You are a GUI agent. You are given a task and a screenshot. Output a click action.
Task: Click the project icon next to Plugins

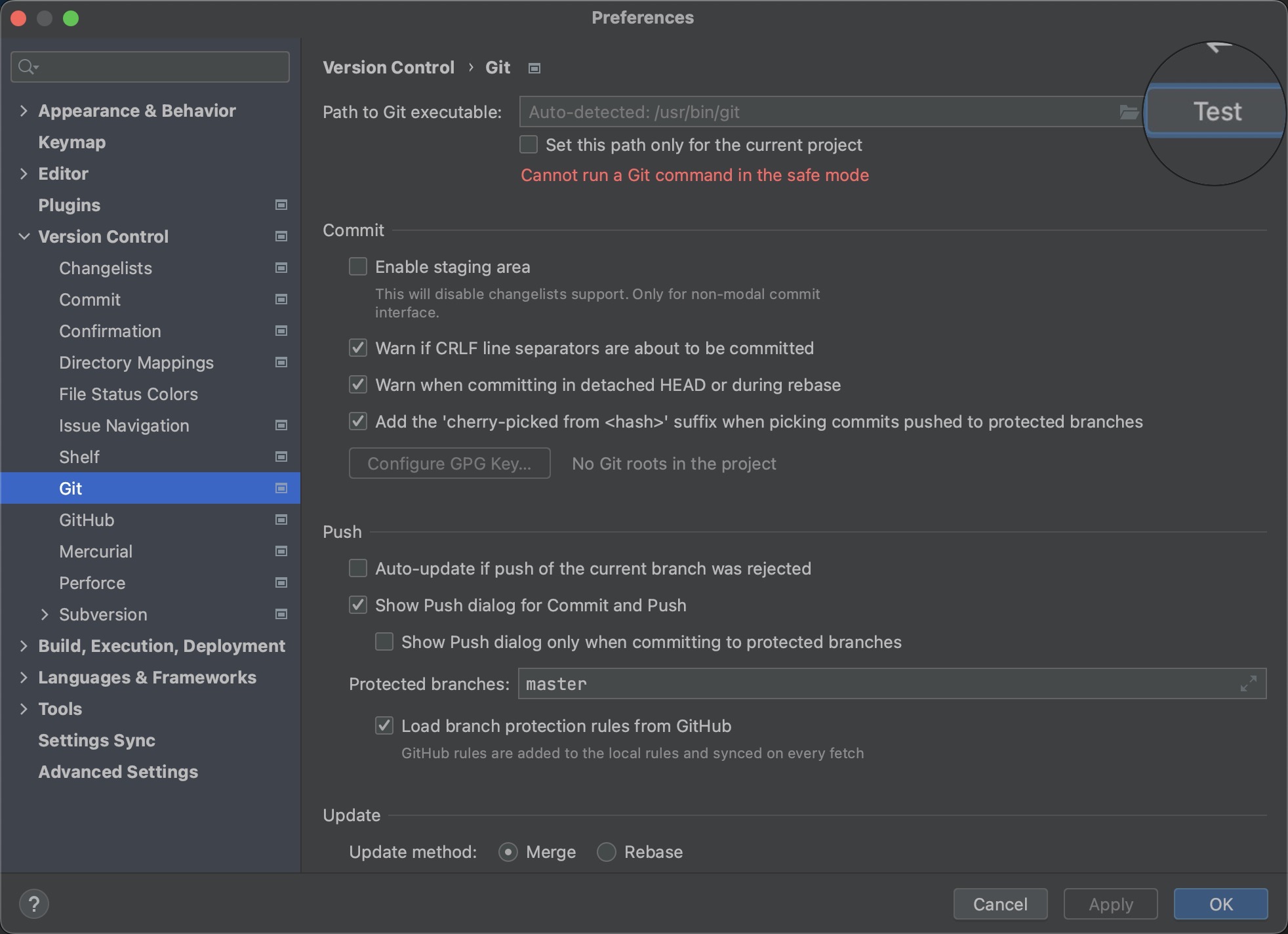[281, 205]
